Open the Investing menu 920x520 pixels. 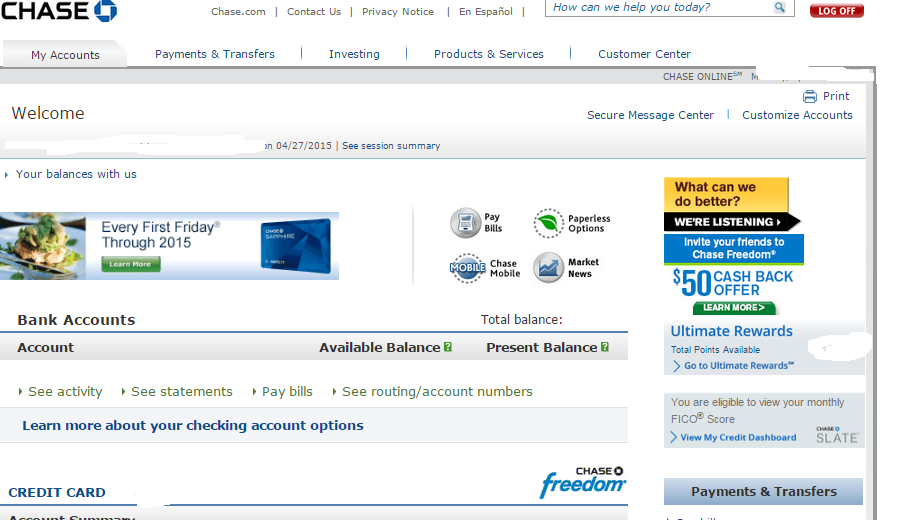(x=354, y=54)
